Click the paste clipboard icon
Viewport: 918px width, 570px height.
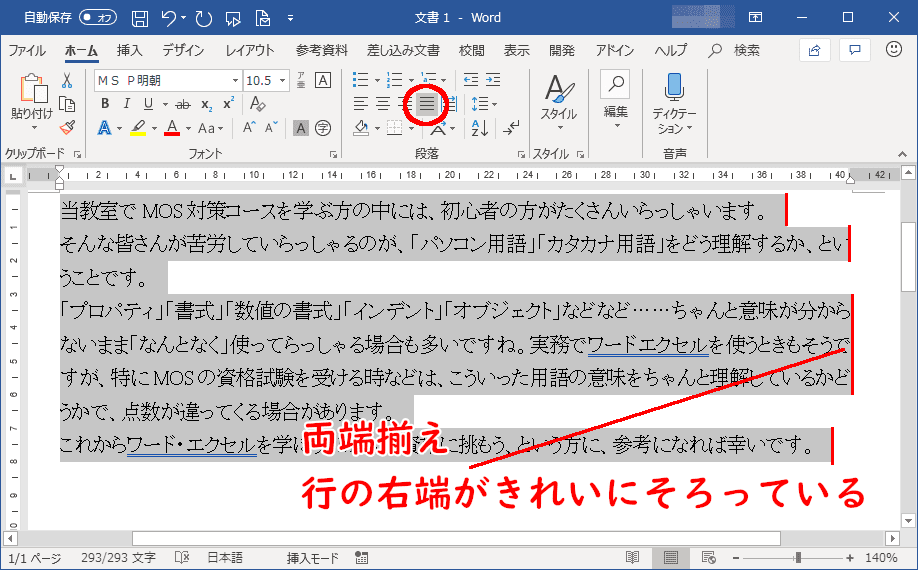point(33,88)
